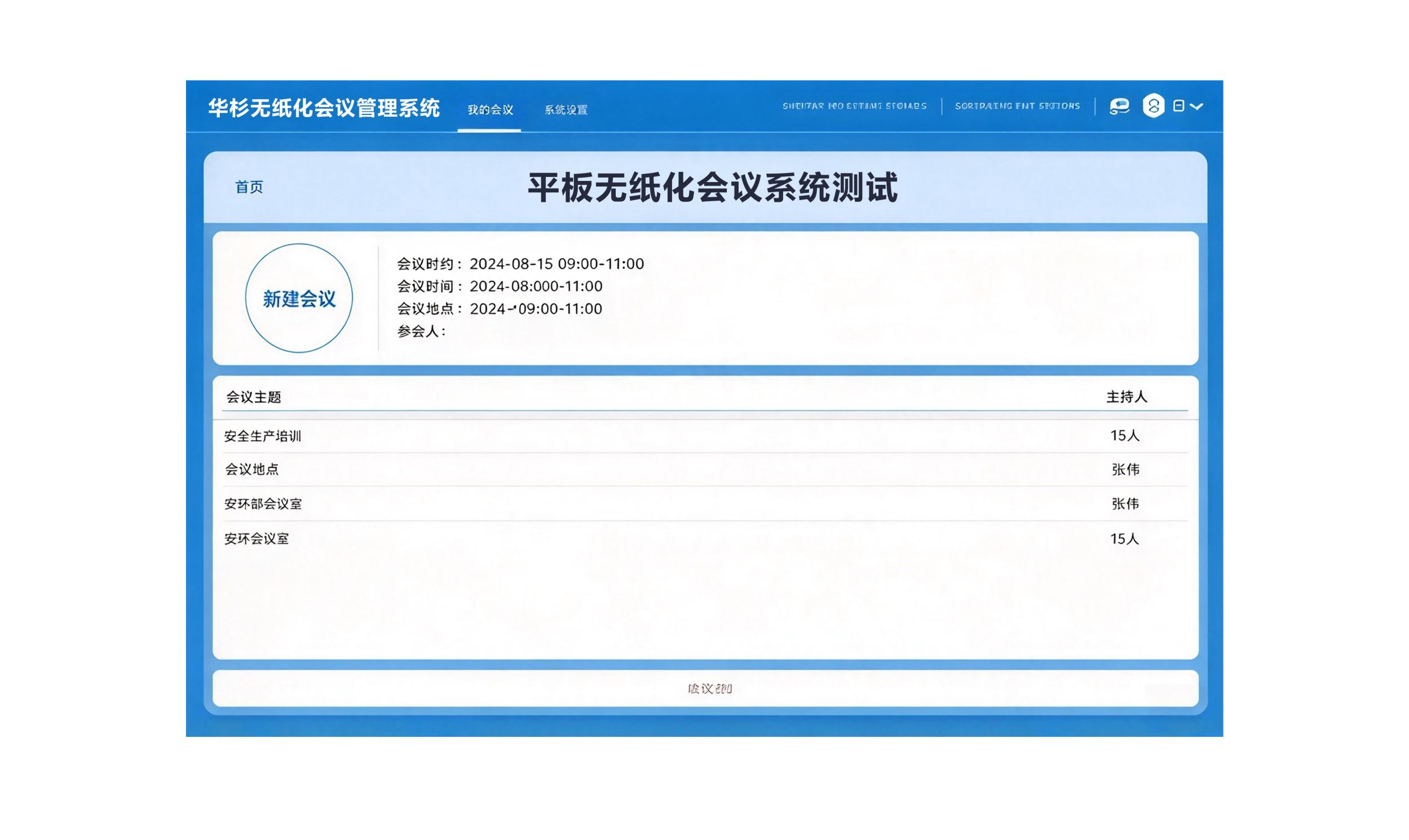Screen dimensions: 1409x840
Task: Open the 安环会议室 row
Action: (x=705, y=539)
